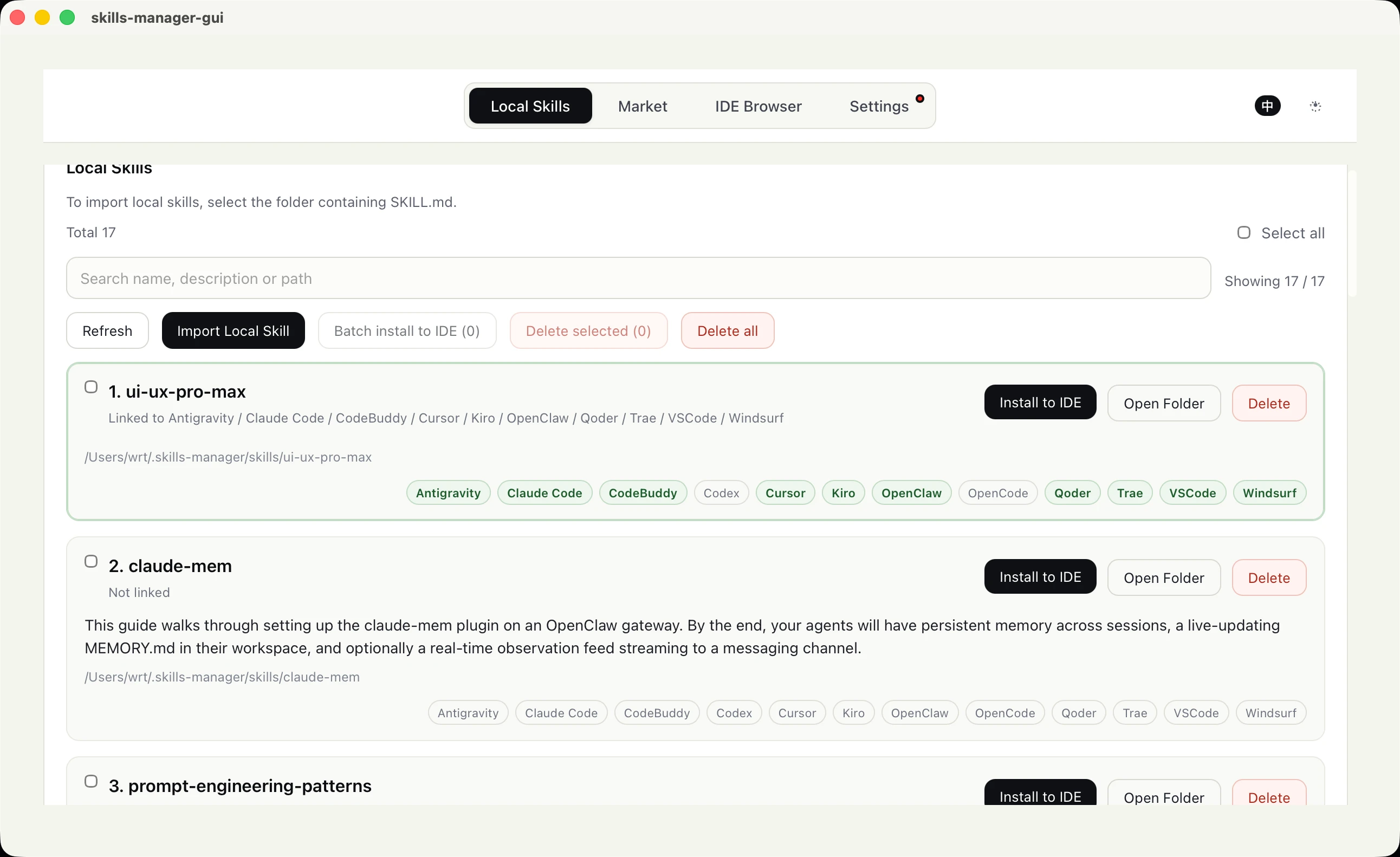Click the vertical scrollbar on the right
Viewport: 1400px width, 857px height.
(x=1352, y=233)
